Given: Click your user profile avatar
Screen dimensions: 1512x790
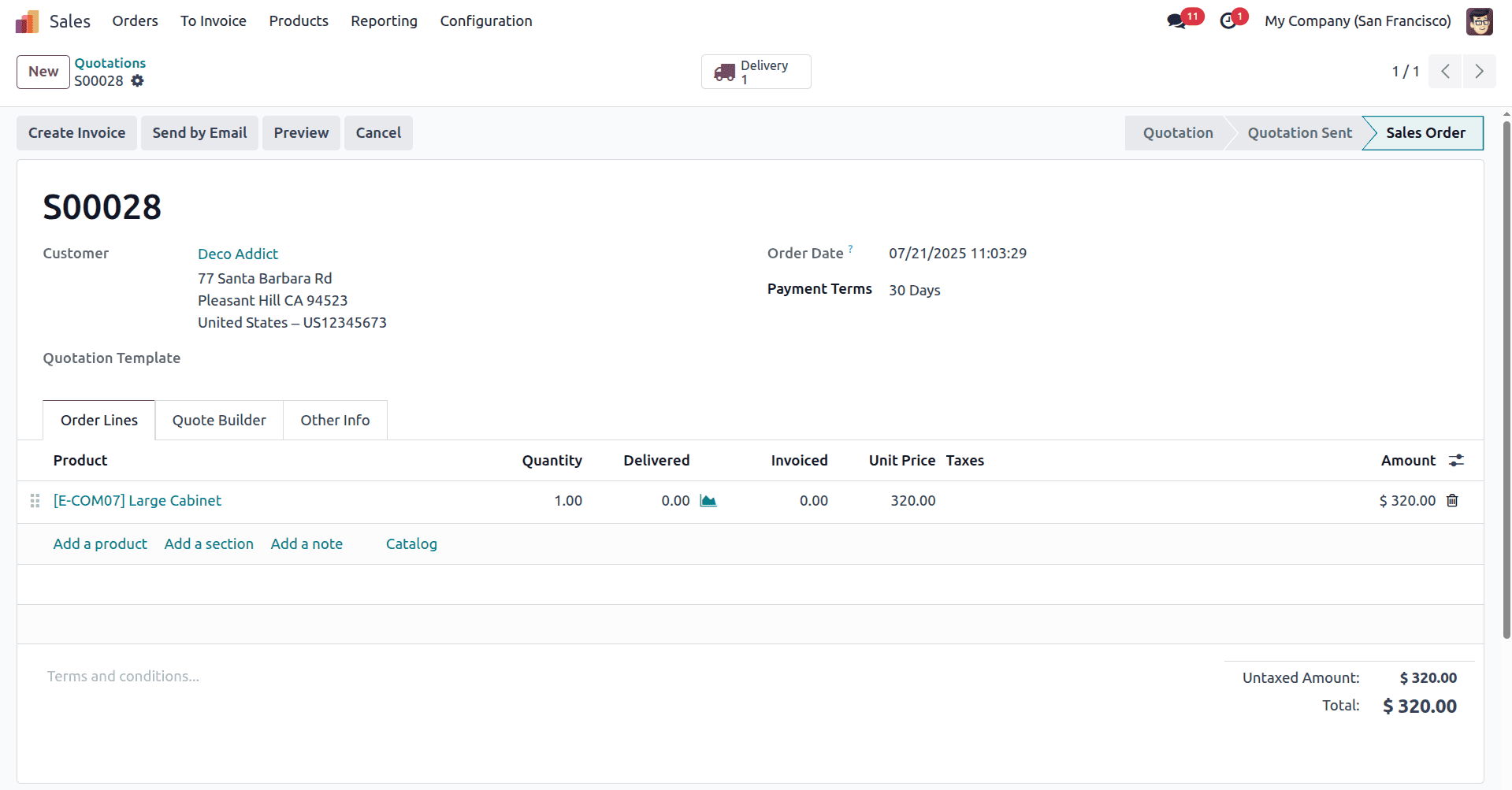Looking at the screenshot, I should click(1480, 21).
